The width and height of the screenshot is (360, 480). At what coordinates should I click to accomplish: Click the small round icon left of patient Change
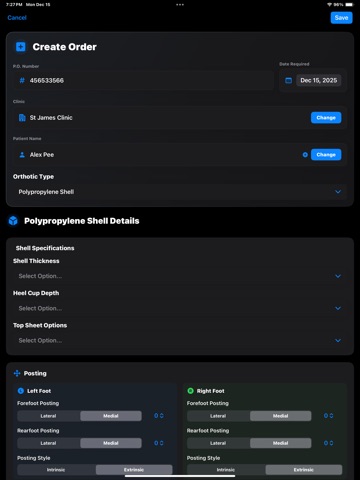(x=305, y=155)
